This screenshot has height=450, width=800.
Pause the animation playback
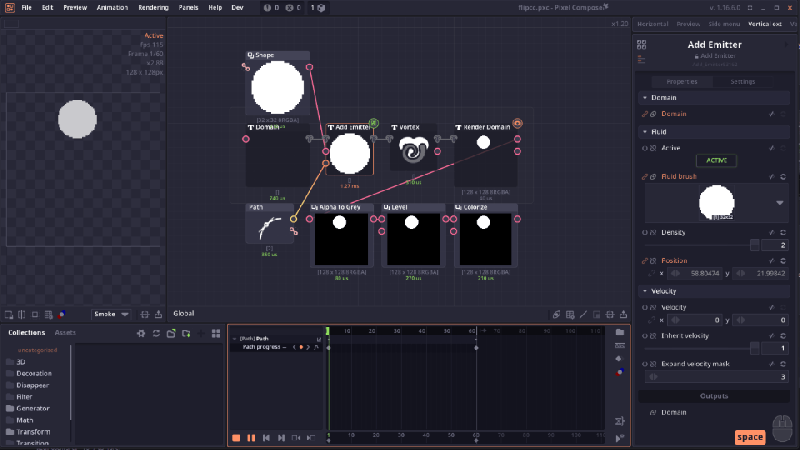251,438
